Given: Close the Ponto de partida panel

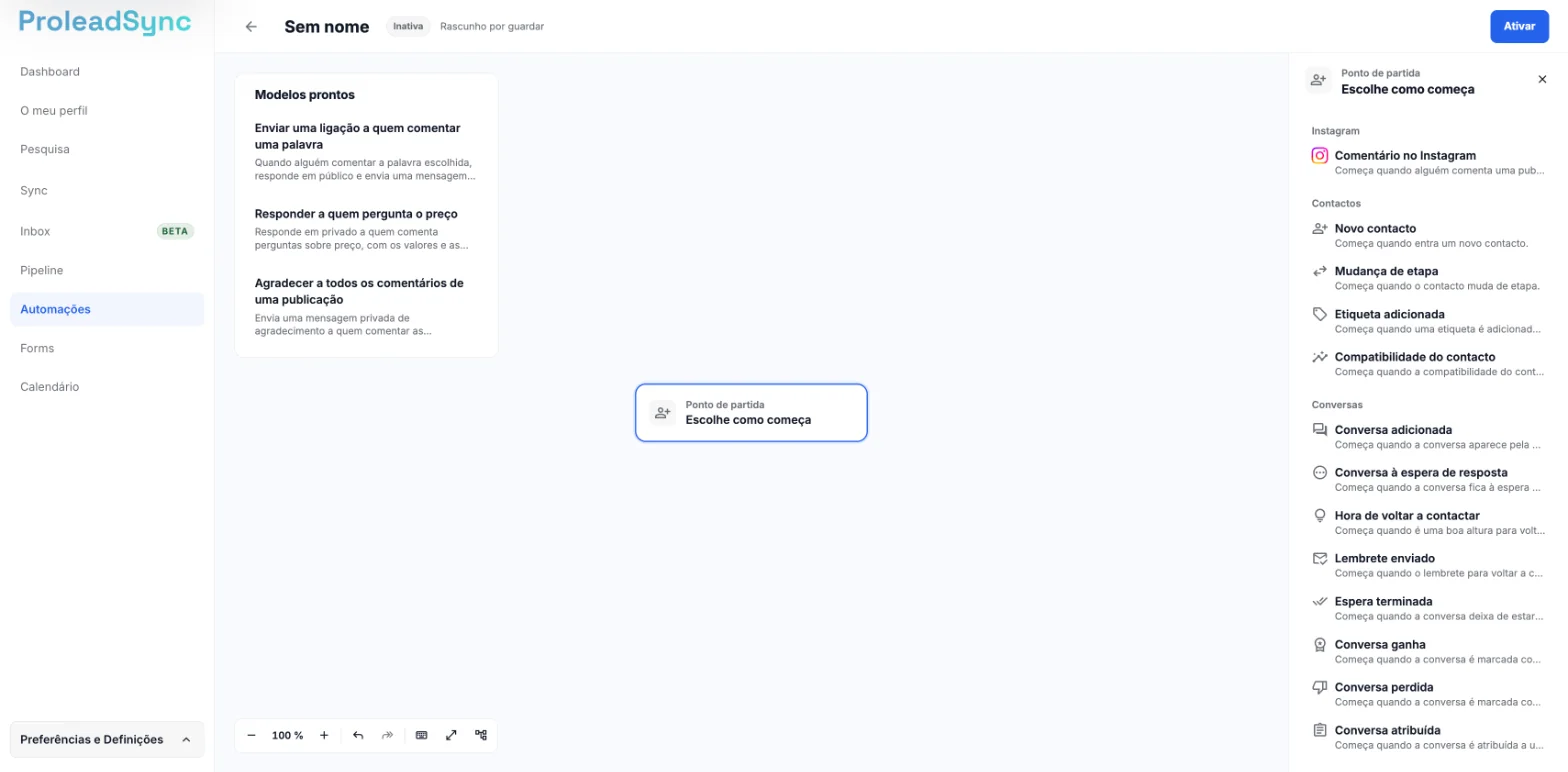Looking at the screenshot, I should pyautogui.click(x=1542, y=79).
